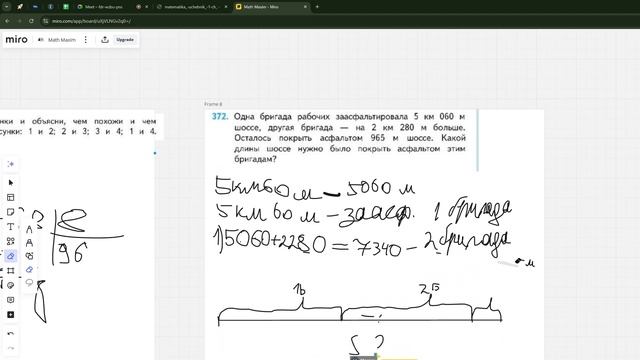Select the Text tool

(x=11, y=227)
